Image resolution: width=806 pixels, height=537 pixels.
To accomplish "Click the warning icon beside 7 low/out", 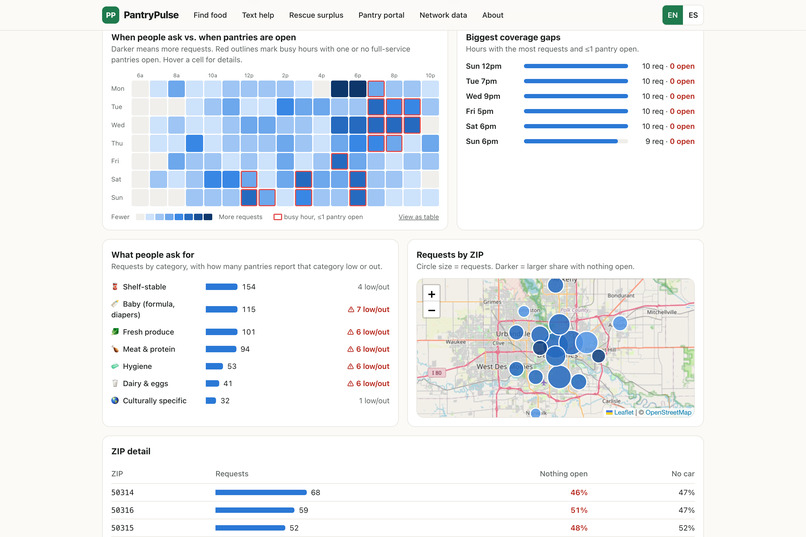I will (x=351, y=309).
